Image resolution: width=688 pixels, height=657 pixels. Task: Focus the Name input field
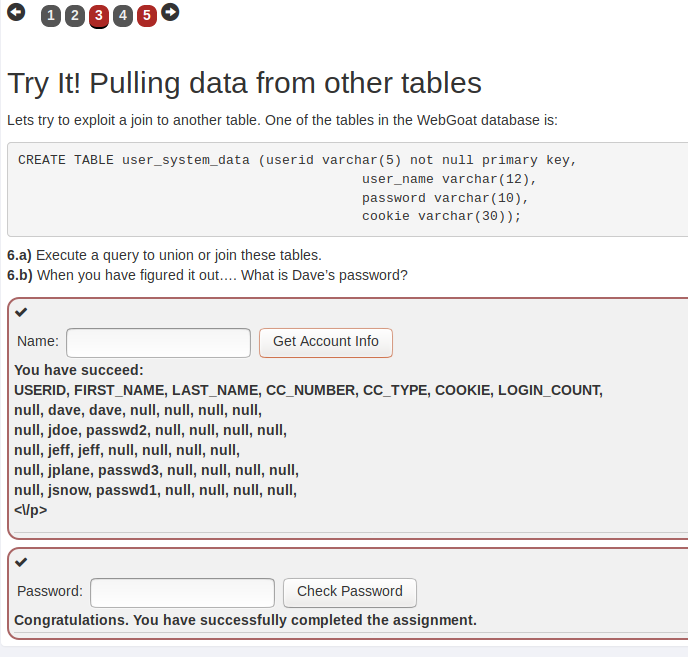pos(158,342)
